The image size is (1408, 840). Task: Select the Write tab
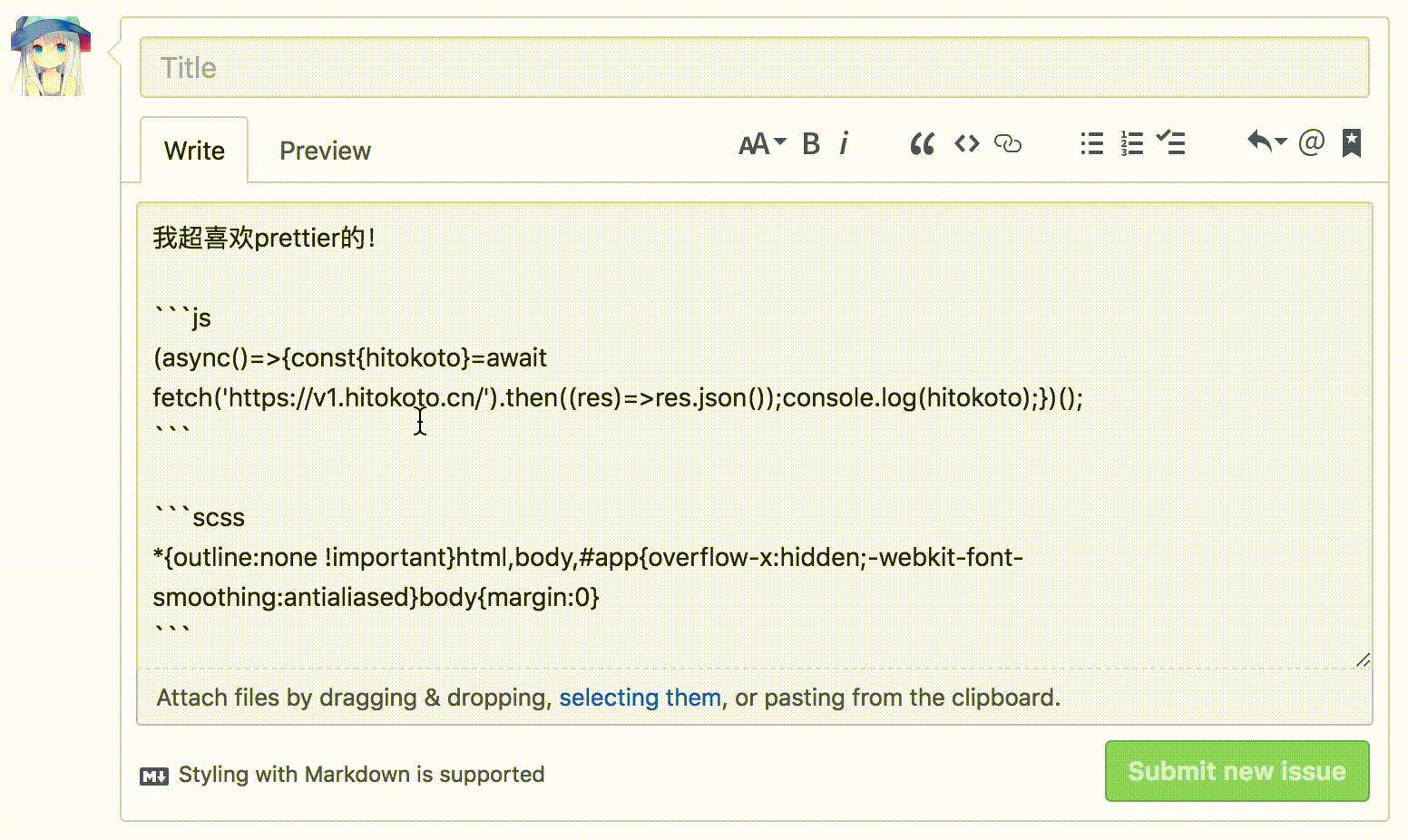pos(194,151)
